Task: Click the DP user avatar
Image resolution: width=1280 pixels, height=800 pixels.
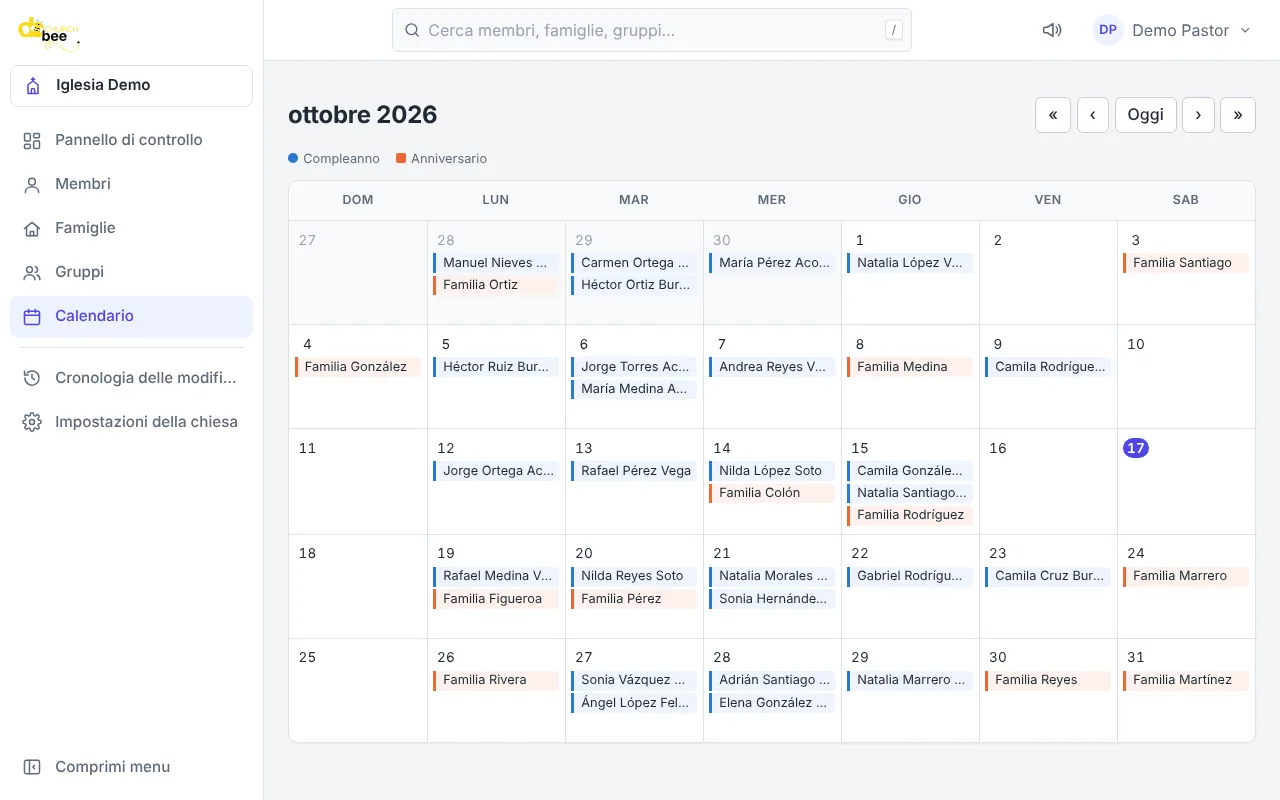Action: pos(1108,30)
